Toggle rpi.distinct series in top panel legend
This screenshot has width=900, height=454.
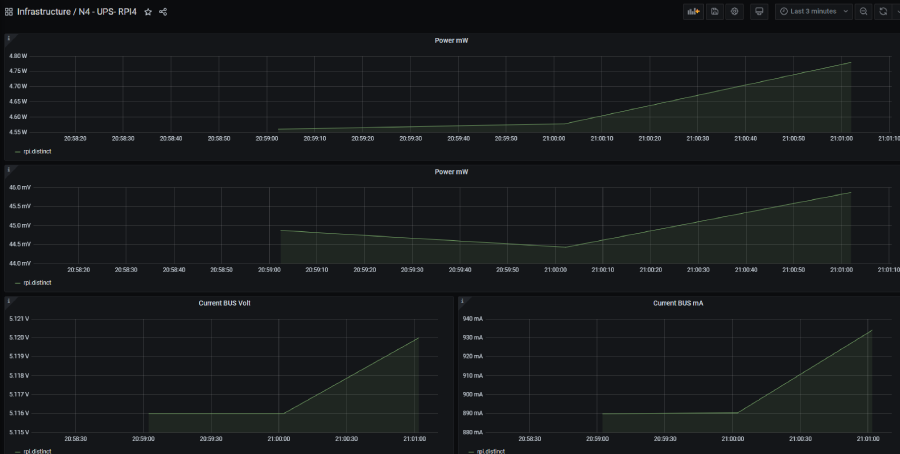[x=36, y=152]
